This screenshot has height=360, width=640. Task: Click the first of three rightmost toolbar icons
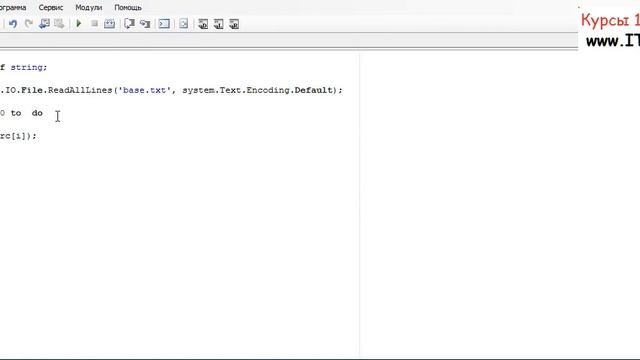coord(203,24)
